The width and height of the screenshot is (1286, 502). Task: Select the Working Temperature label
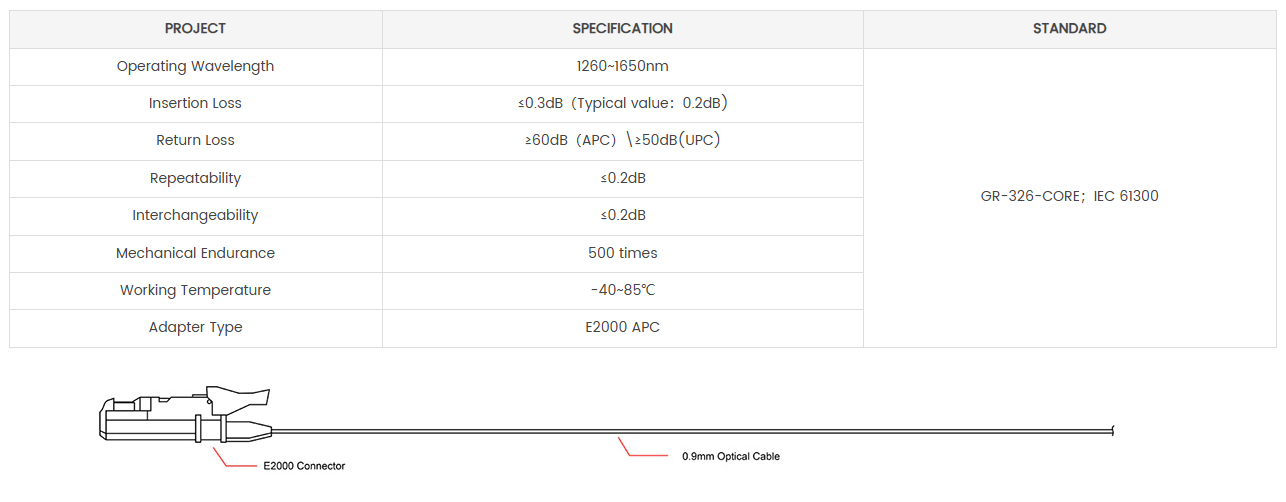[196, 290]
